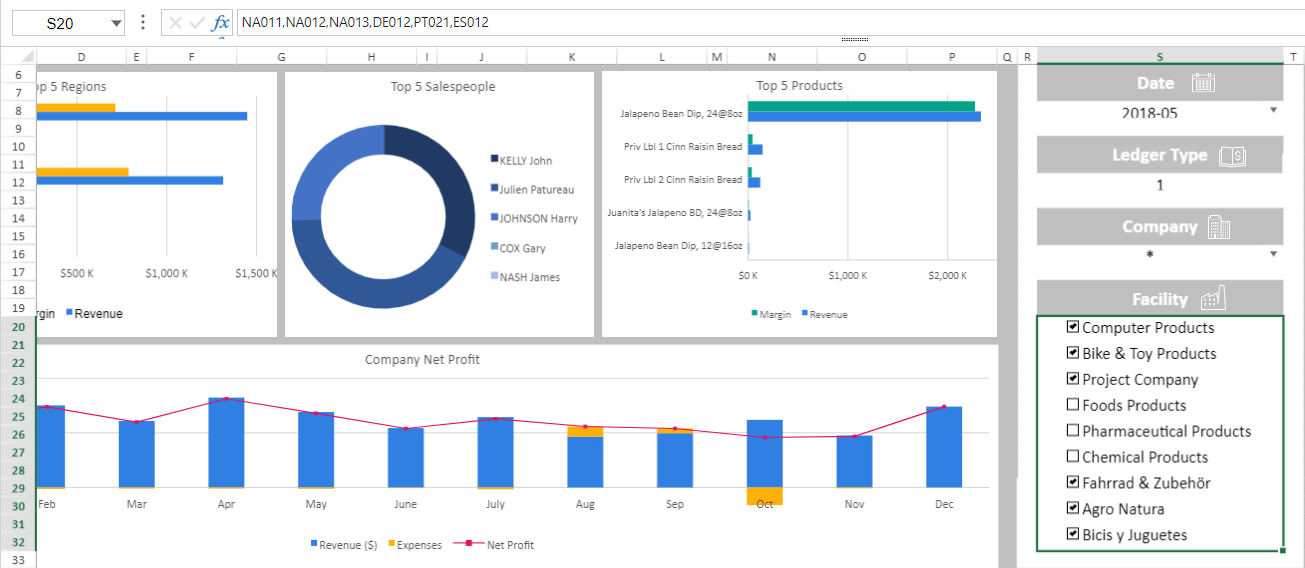This screenshot has height=568, width=1305.
Task: Select column header S
Action: pos(1159,57)
